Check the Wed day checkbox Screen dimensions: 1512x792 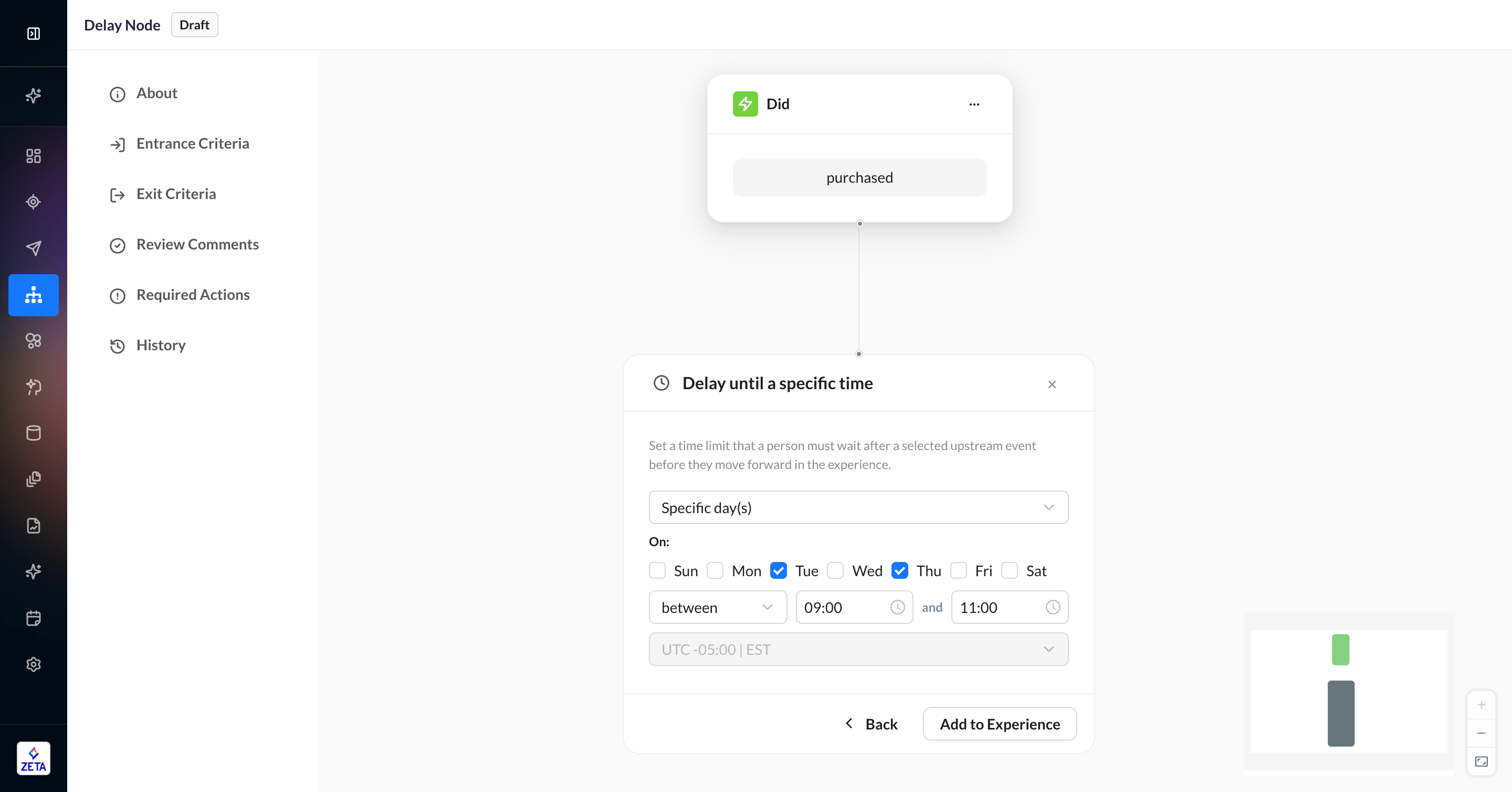835,571
